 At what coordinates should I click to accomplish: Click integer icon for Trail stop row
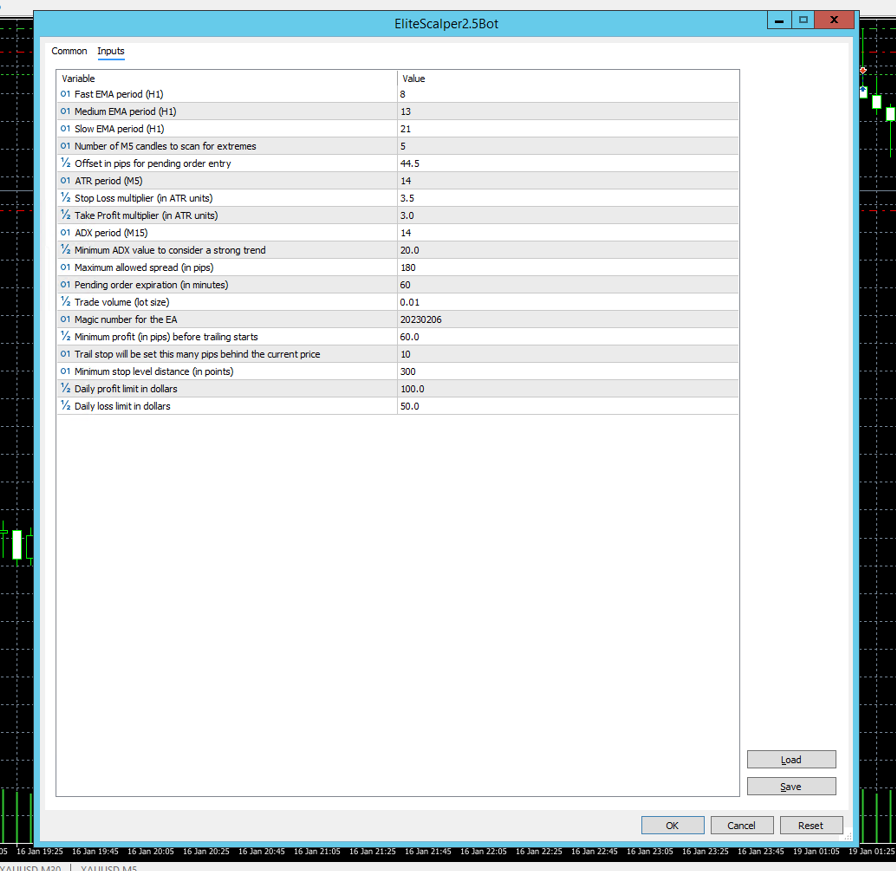point(65,354)
